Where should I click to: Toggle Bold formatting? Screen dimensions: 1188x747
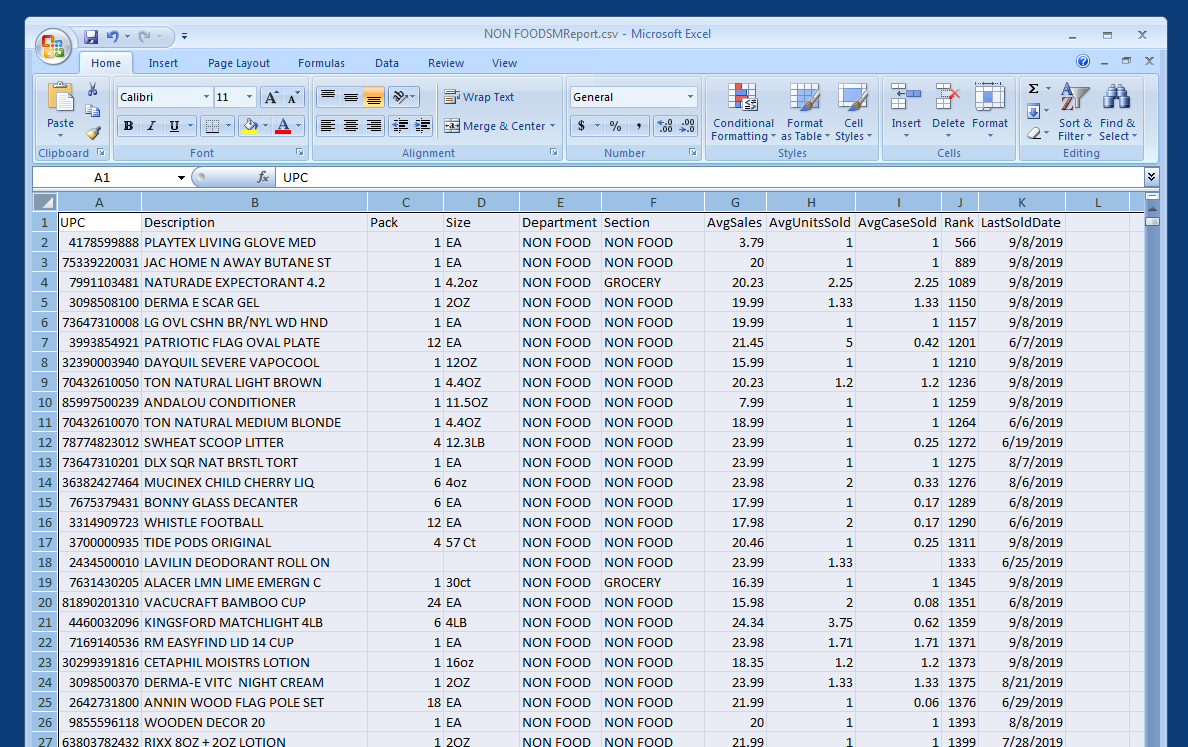point(129,126)
